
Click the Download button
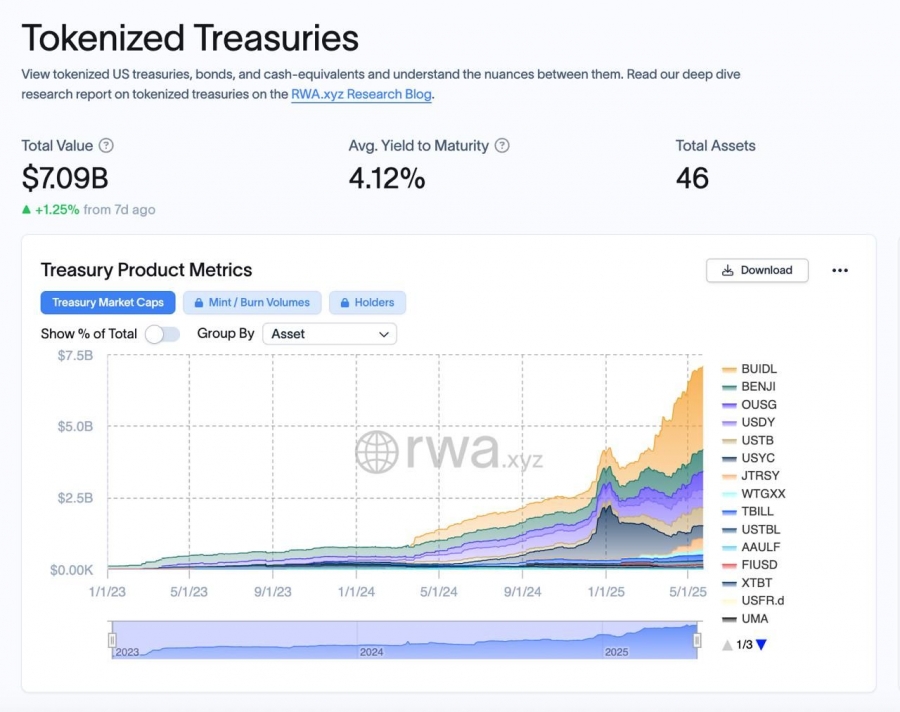pyautogui.click(x=757, y=270)
